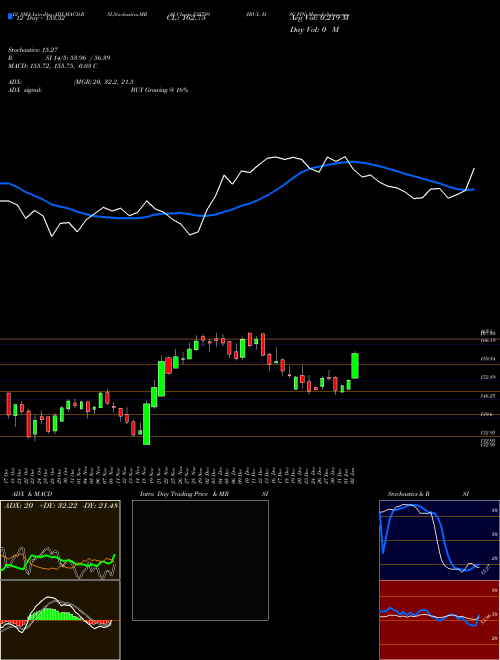
Task: Click the 'ADX: 20 +DY: 32.22 -DY: 21.48' header
Action: click(61, 505)
